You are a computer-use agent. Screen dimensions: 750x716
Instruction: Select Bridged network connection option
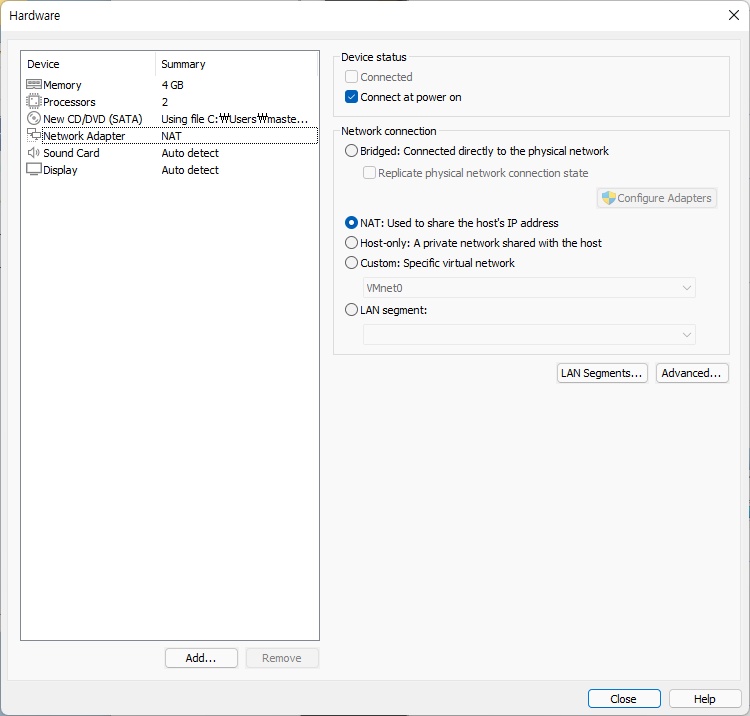click(351, 151)
